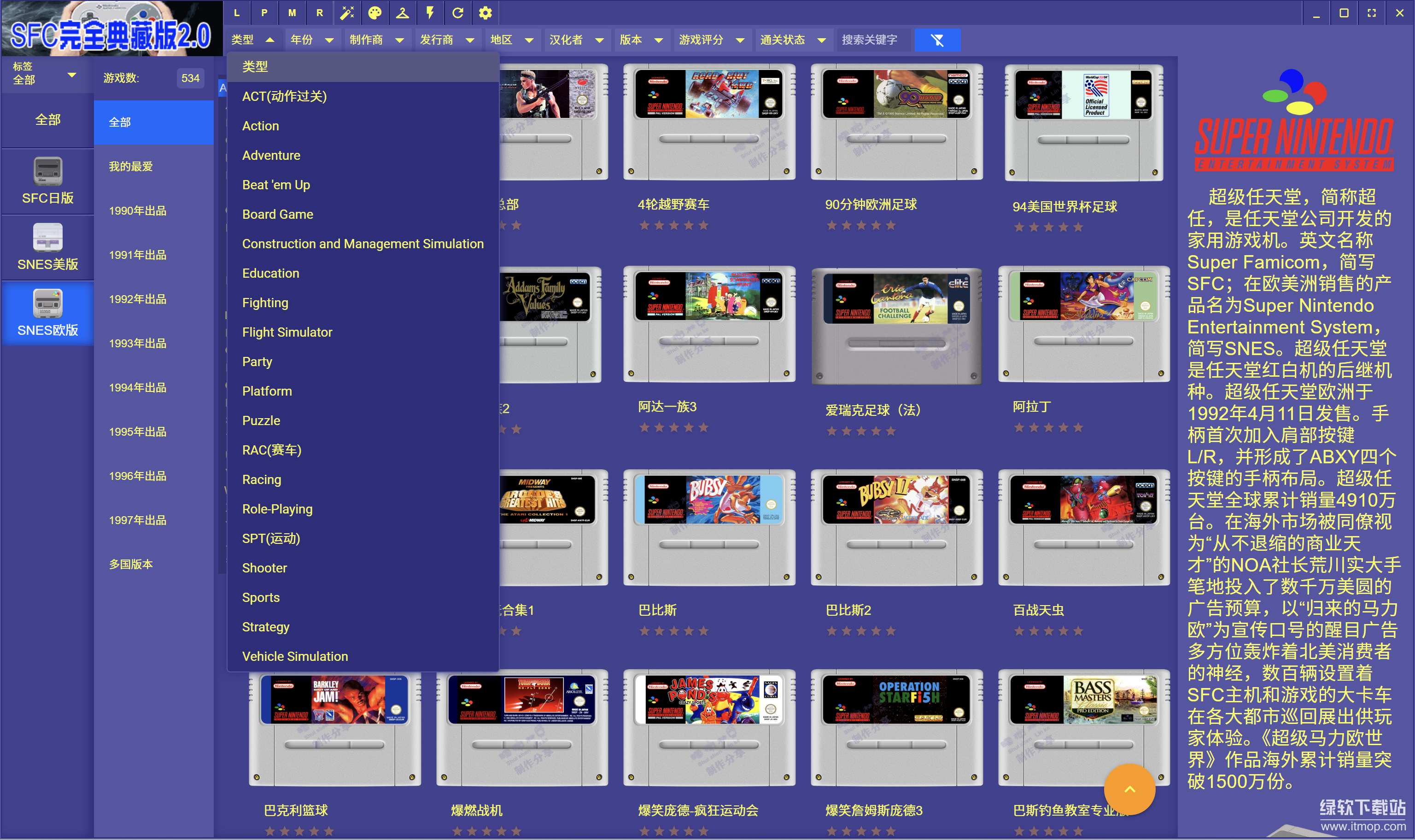Screen dimensions: 1415x840
Task: Open the color palette theme icon
Action: coord(374,12)
